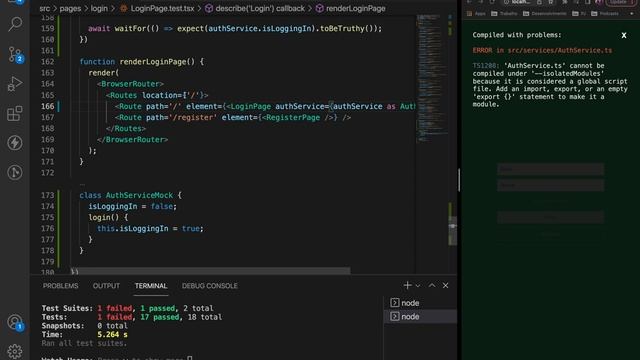Click the '17 passed' tests result
Screen dimensions: 640x360
coord(160,317)
